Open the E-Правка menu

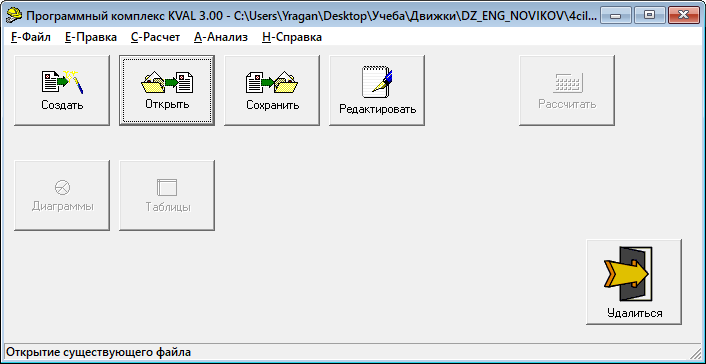tap(91, 37)
